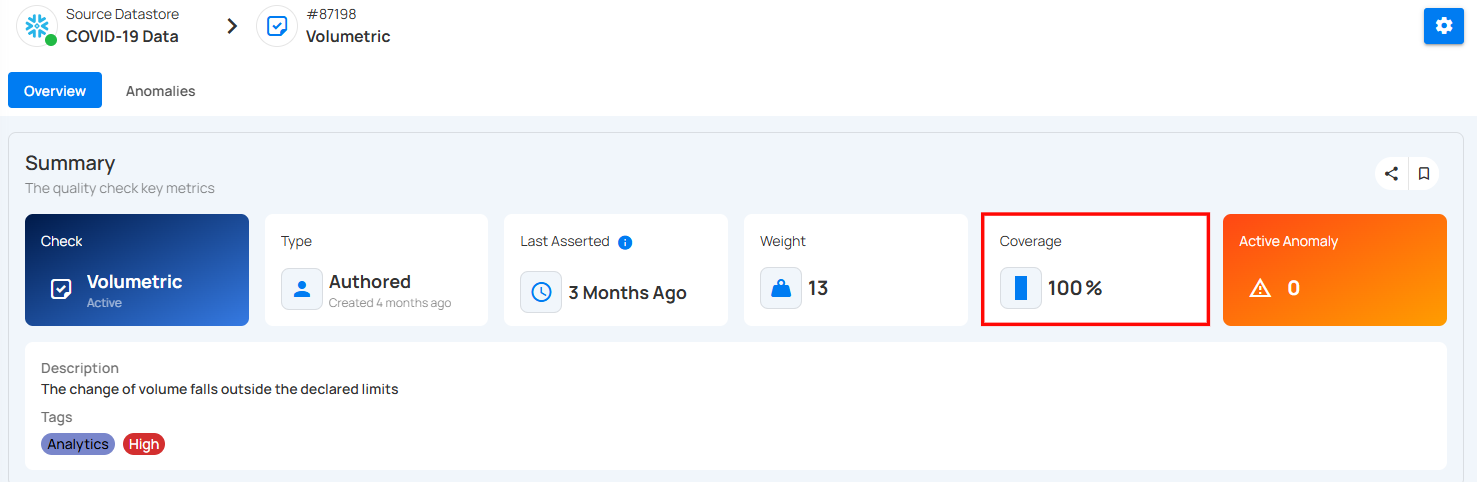Click the High tag
The height and width of the screenshot is (482, 1477).
click(144, 444)
